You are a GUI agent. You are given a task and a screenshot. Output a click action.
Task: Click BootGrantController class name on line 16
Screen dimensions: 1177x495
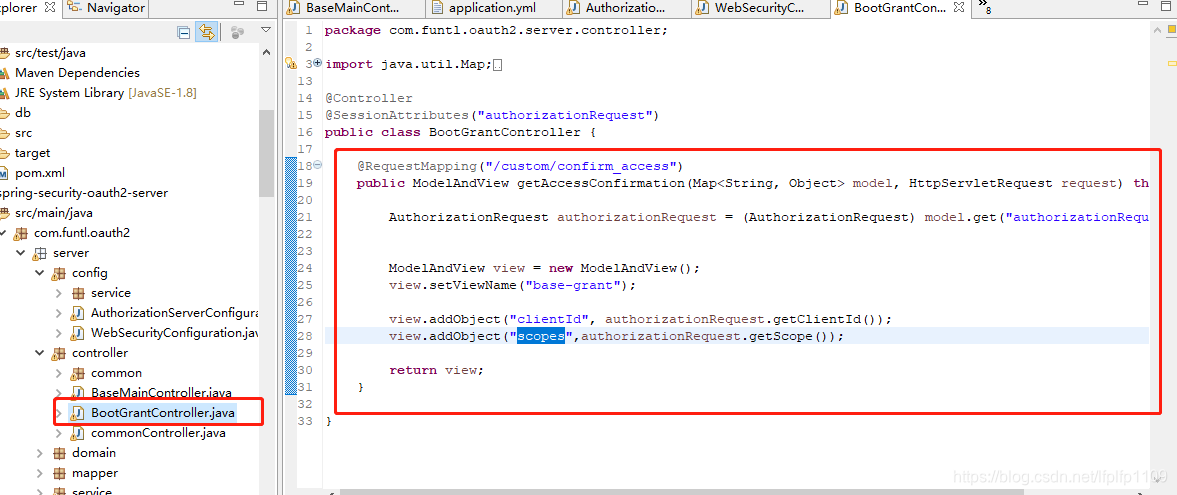[504, 132]
